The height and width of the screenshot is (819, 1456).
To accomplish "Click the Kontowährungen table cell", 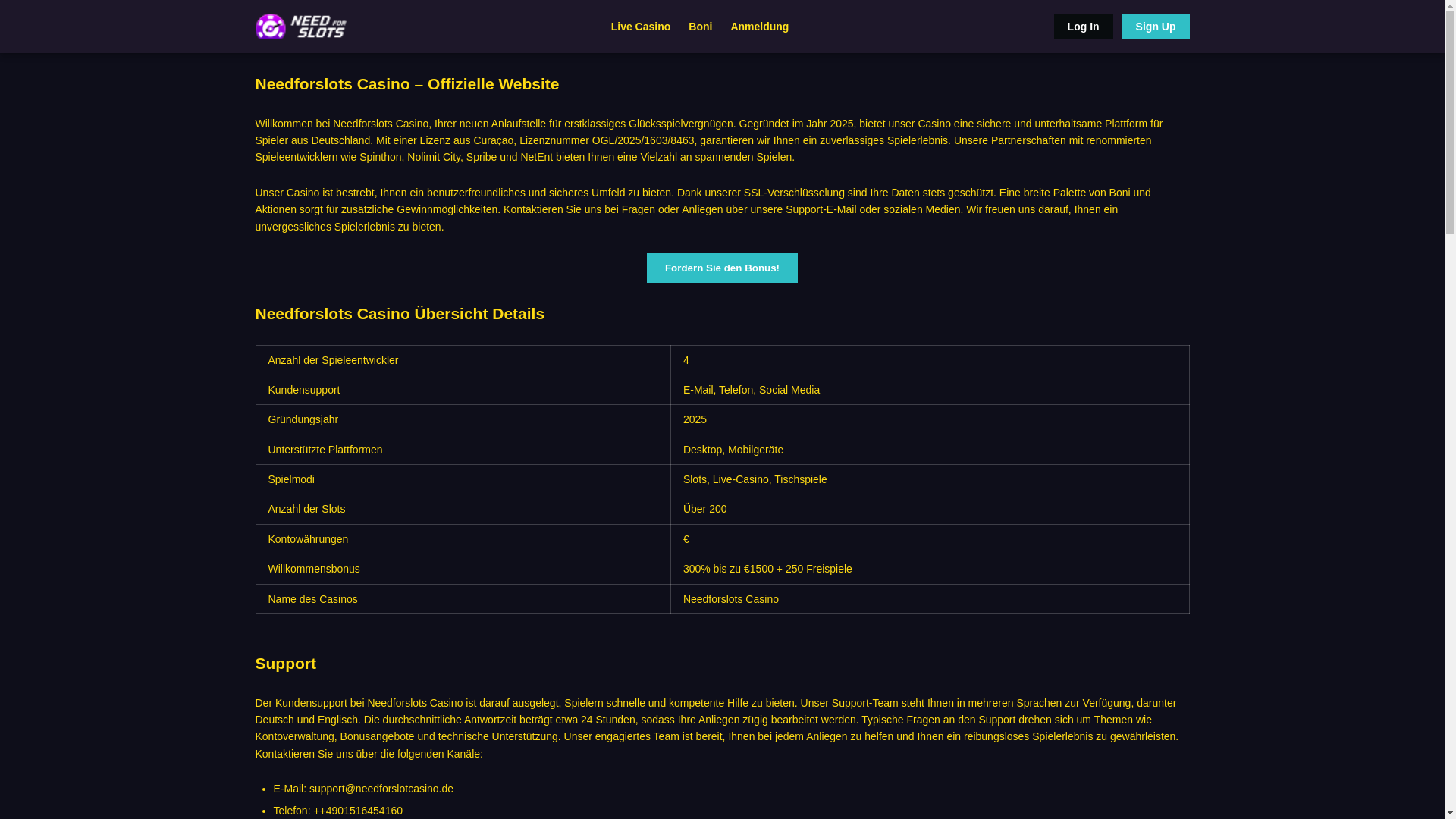I will click(x=463, y=539).
